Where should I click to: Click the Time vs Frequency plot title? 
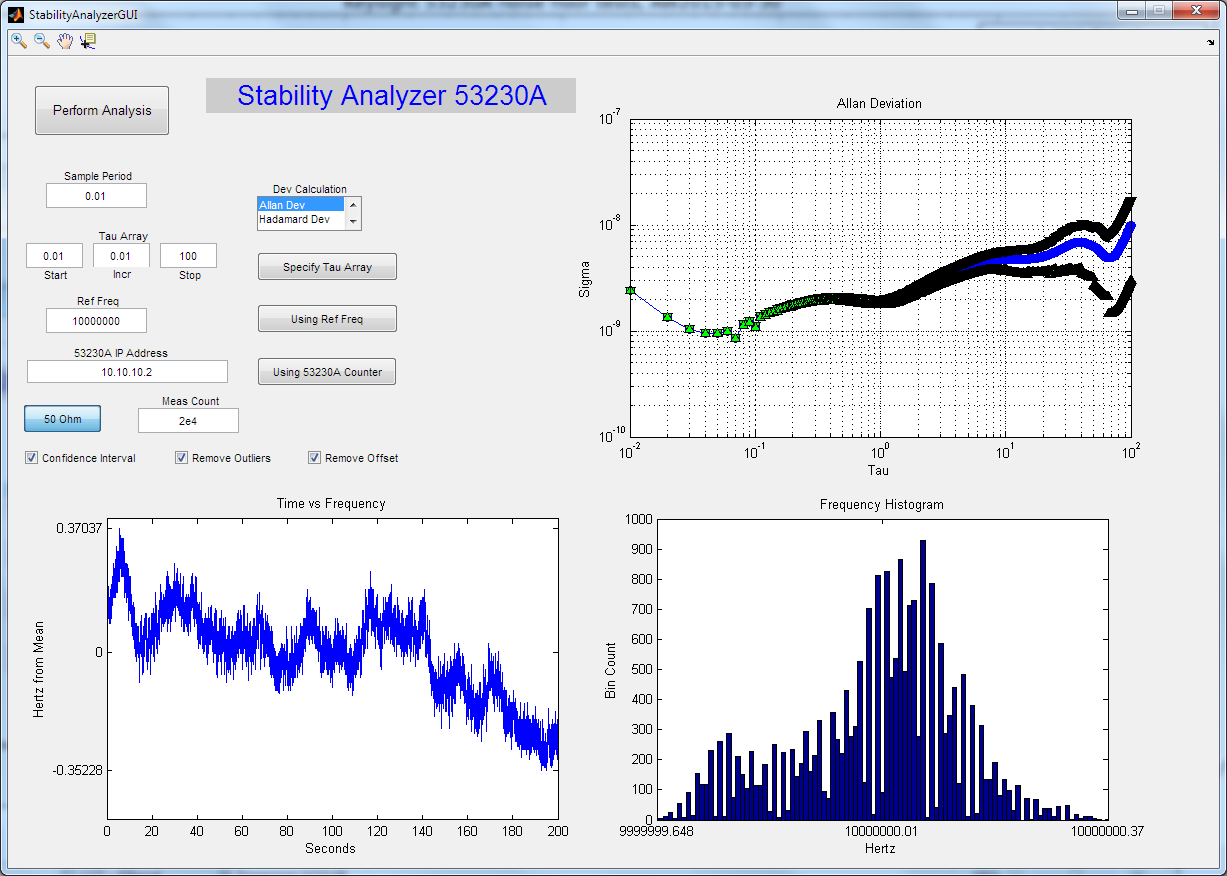point(331,504)
